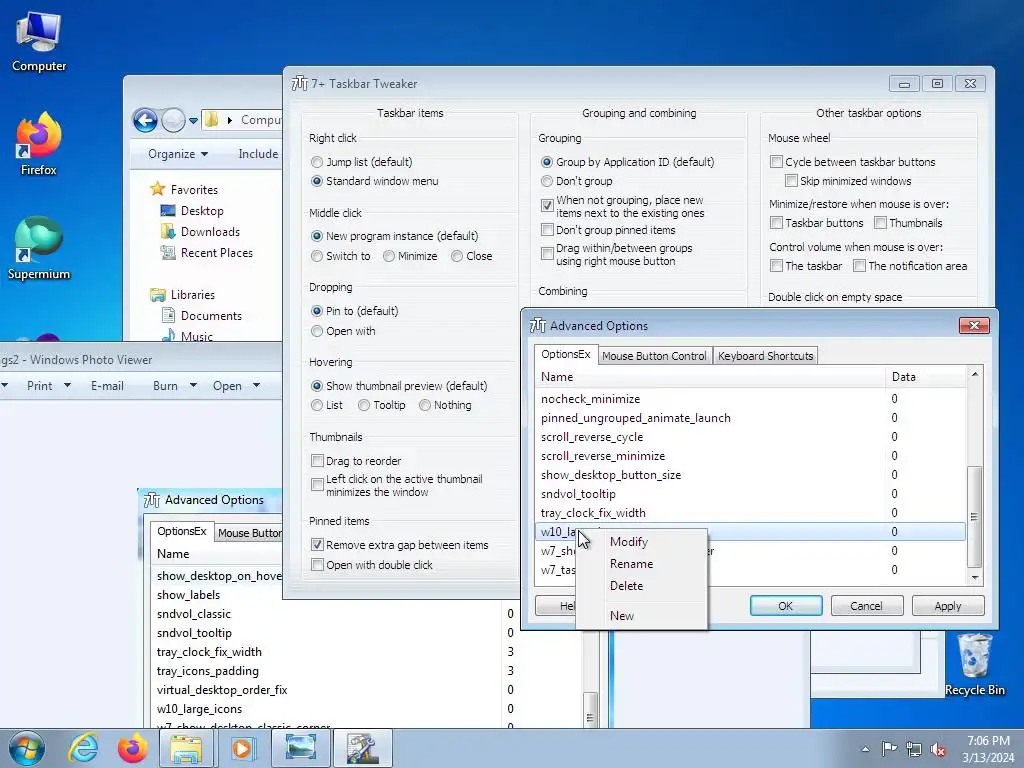Select Jump list (default) radio button
The height and width of the screenshot is (768, 1024).
click(317, 162)
